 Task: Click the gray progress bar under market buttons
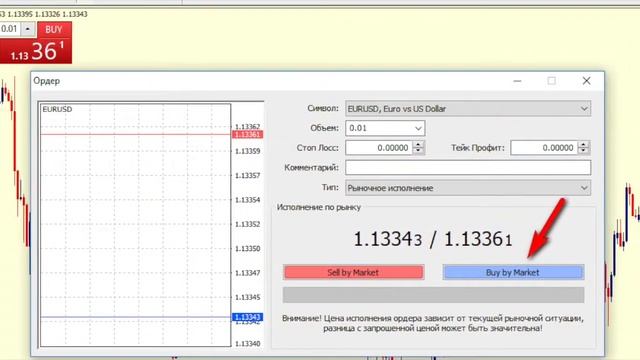(433, 295)
